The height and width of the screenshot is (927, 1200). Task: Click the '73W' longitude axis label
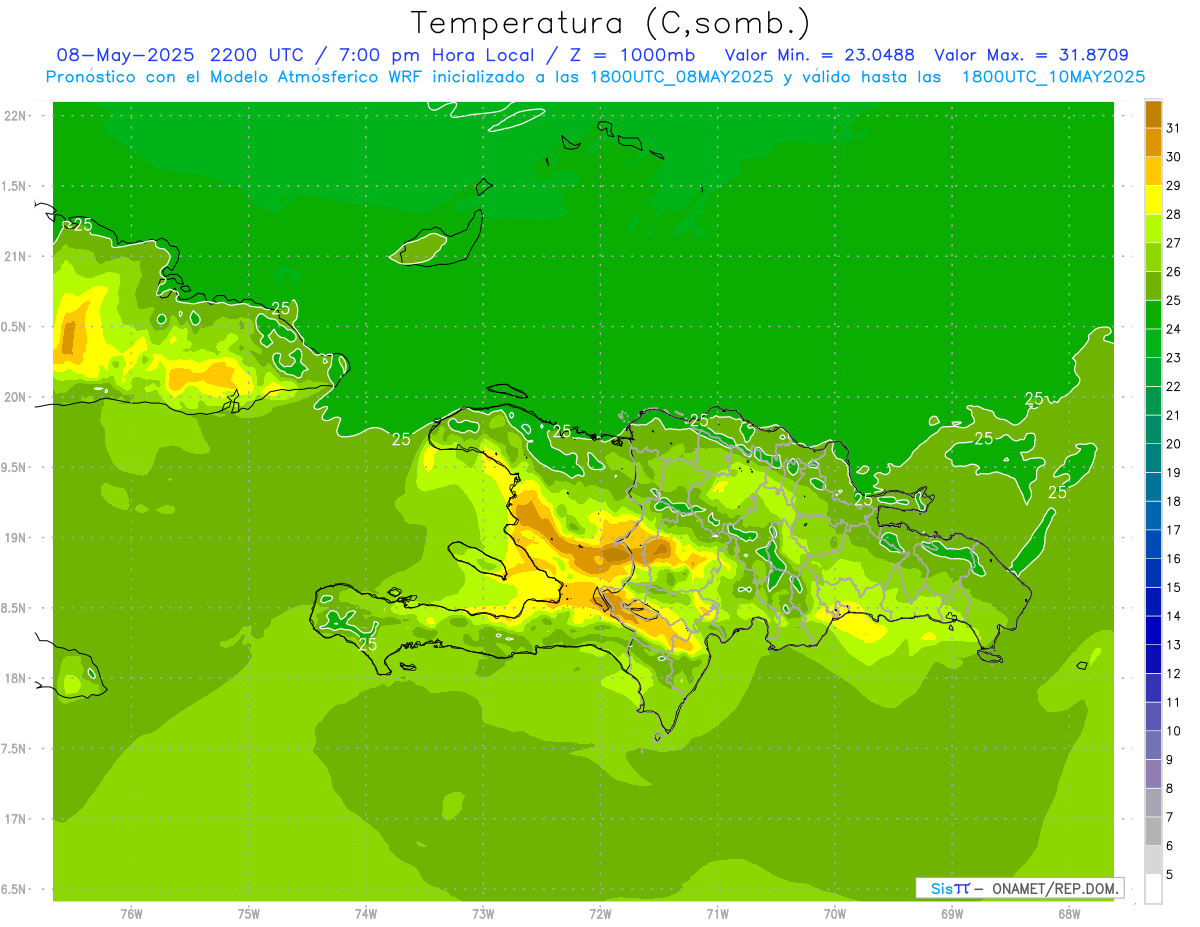tap(483, 914)
